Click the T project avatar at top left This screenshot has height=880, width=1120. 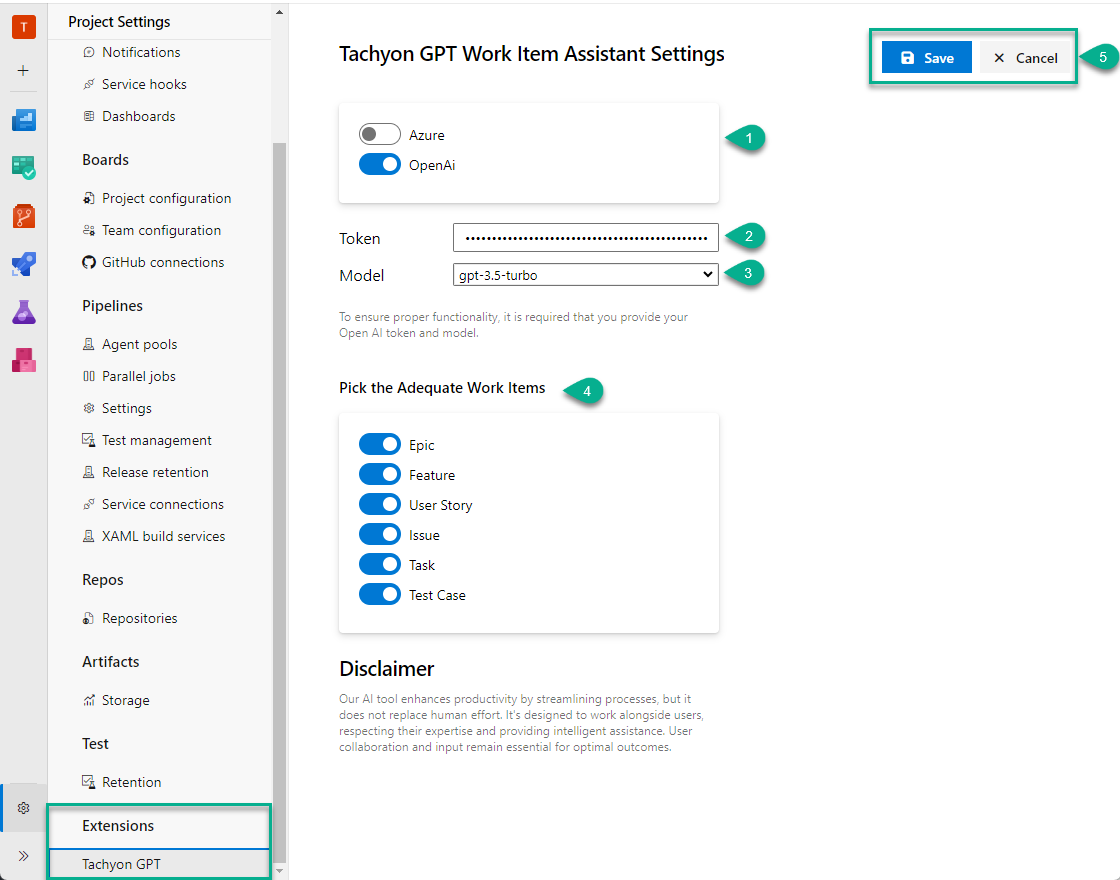coord(24,27)
